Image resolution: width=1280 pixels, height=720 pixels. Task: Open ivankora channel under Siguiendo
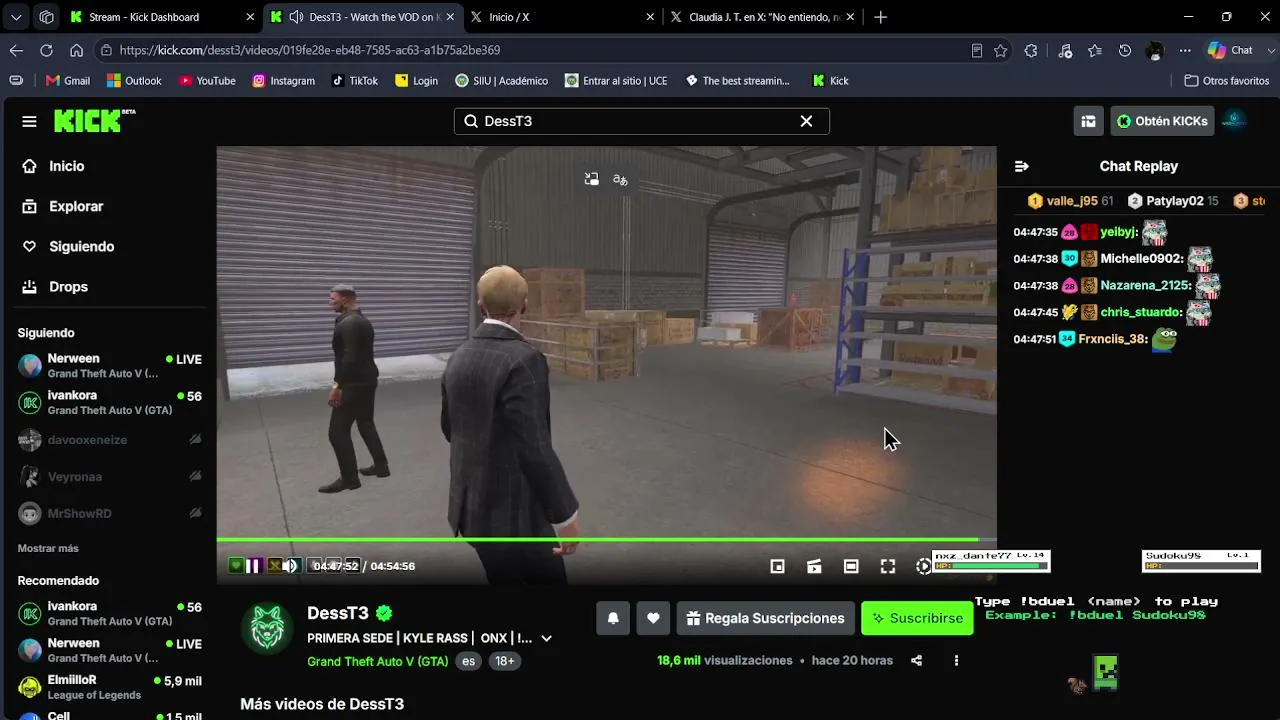click(109, 402)
